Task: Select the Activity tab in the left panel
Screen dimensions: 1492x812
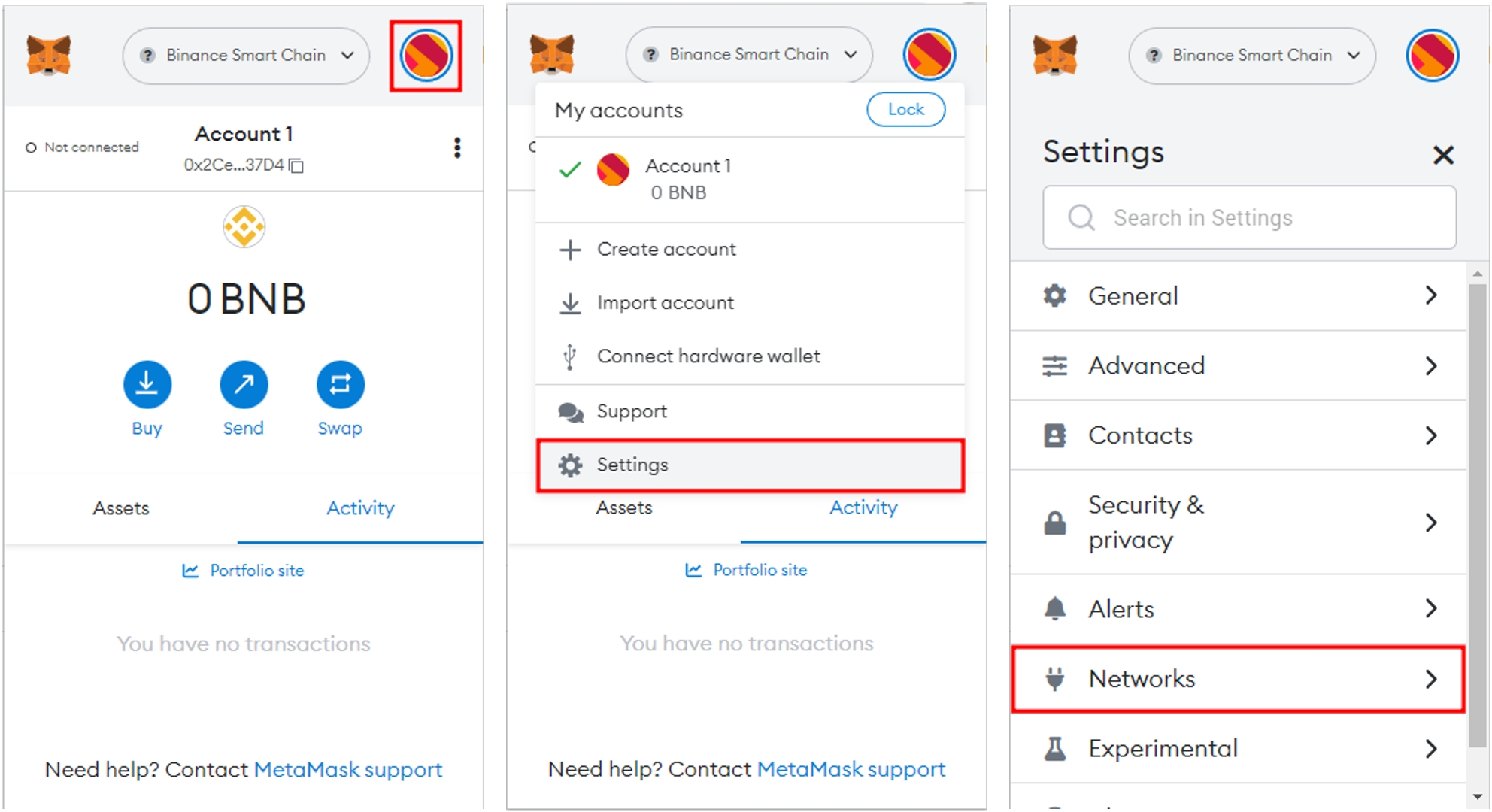Action: pyautogui.click(x=360, y=508)
